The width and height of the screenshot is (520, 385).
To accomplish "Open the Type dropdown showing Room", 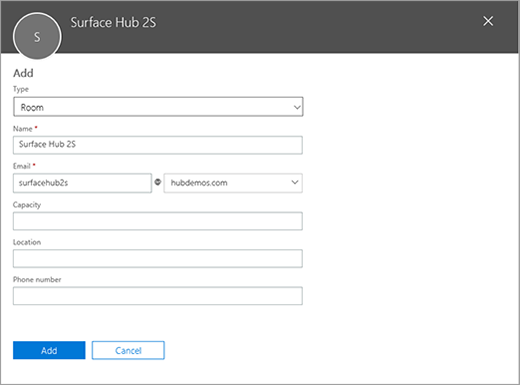I will tap(158, 107).
